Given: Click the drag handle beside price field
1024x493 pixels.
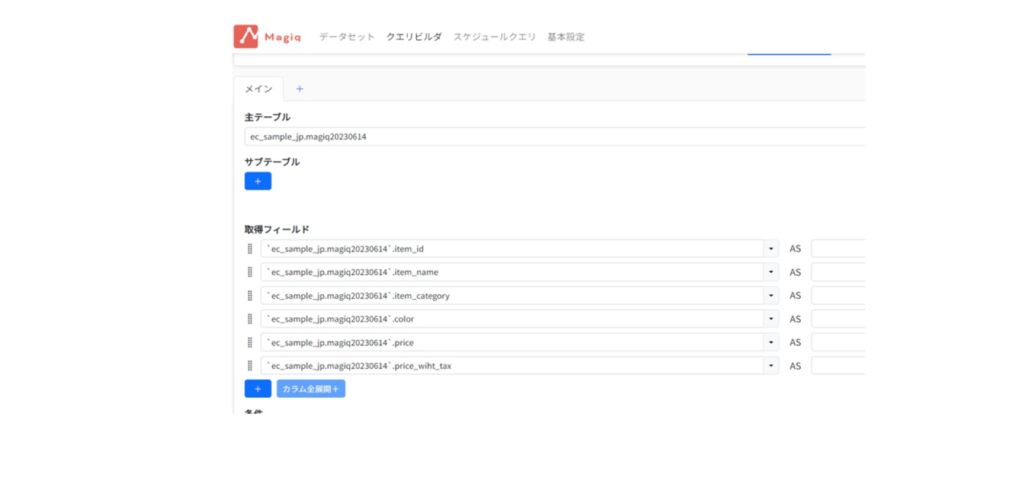Looking at the screenshot, I should click(x=250, y=342).
